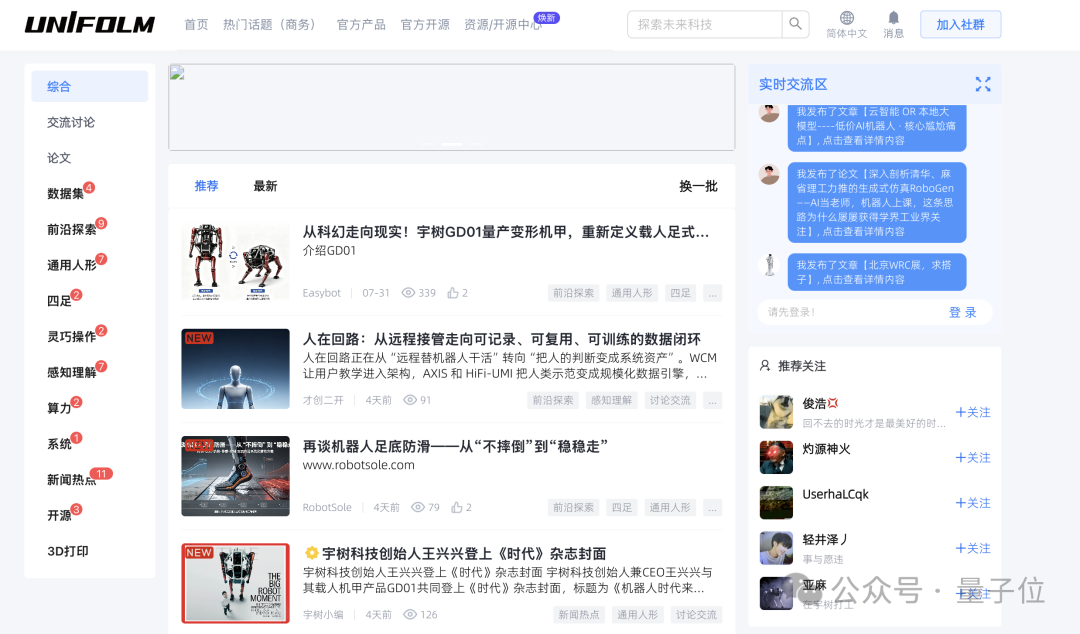The image size is (1080, 634).
Task: Select 3D打印 category in the sidebar
Action: pyautogui.click(x=68, y=551)
